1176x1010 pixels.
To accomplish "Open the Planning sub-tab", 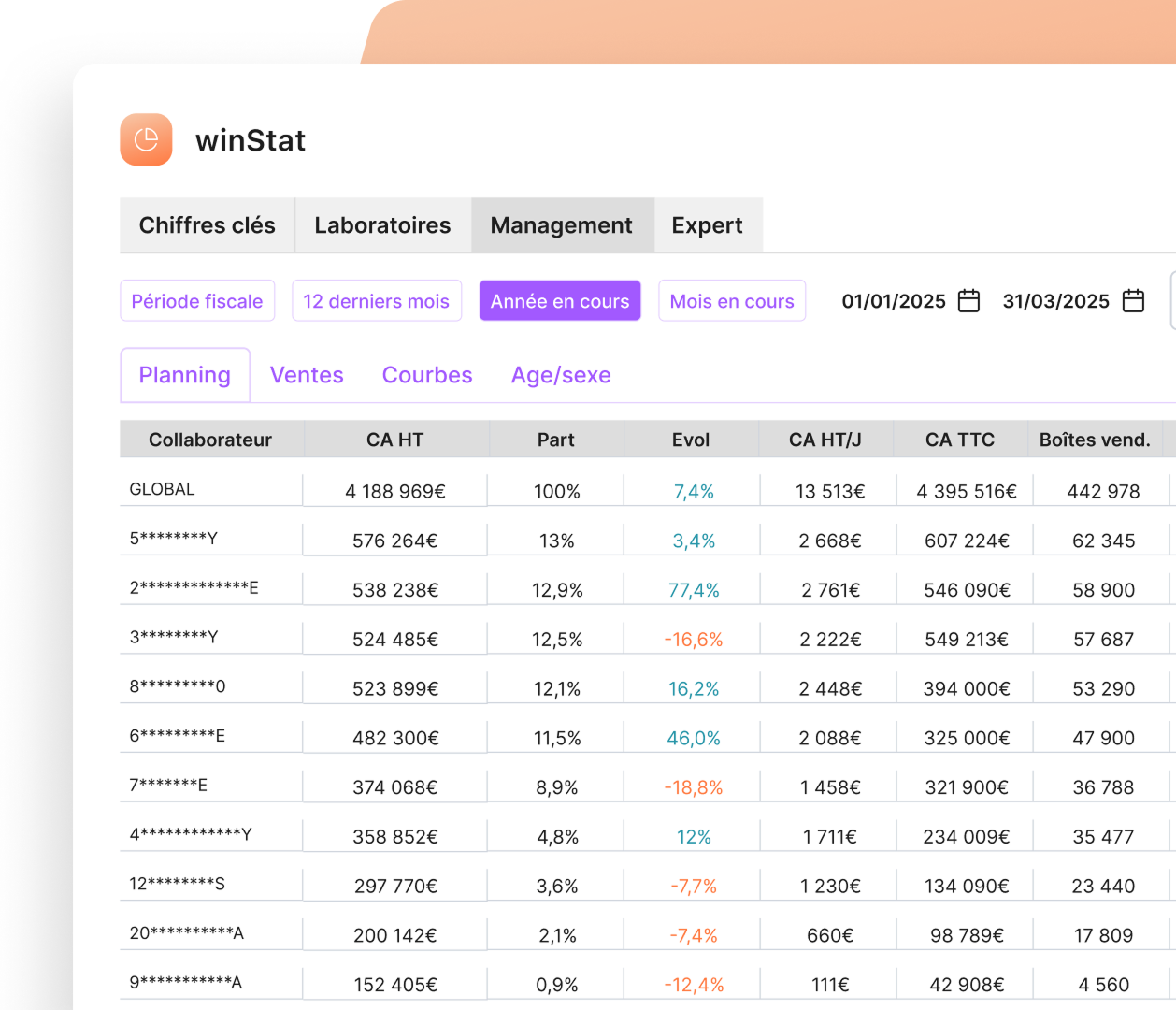I will click(x=184, y=375).
